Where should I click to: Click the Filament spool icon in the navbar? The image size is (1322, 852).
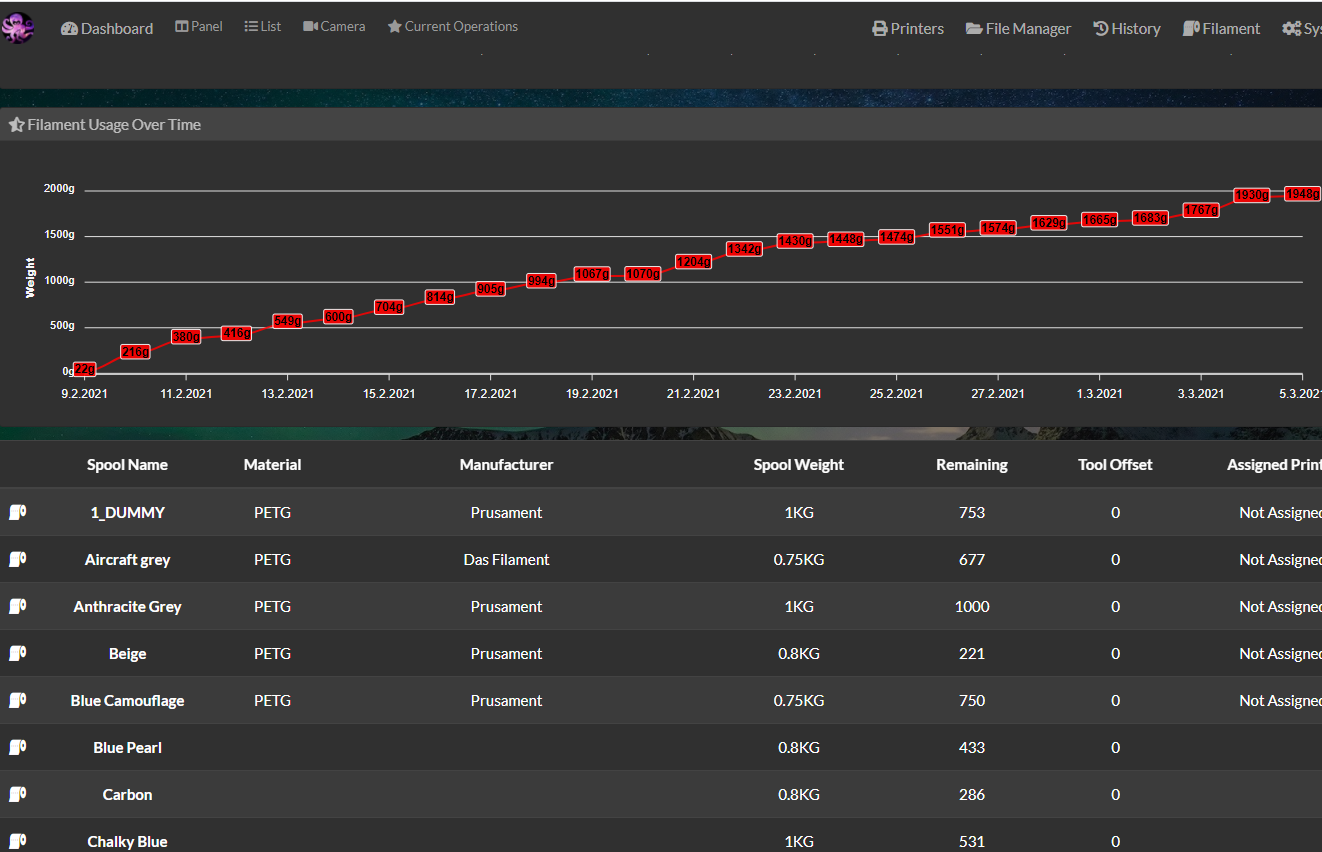pos(1189,28)
